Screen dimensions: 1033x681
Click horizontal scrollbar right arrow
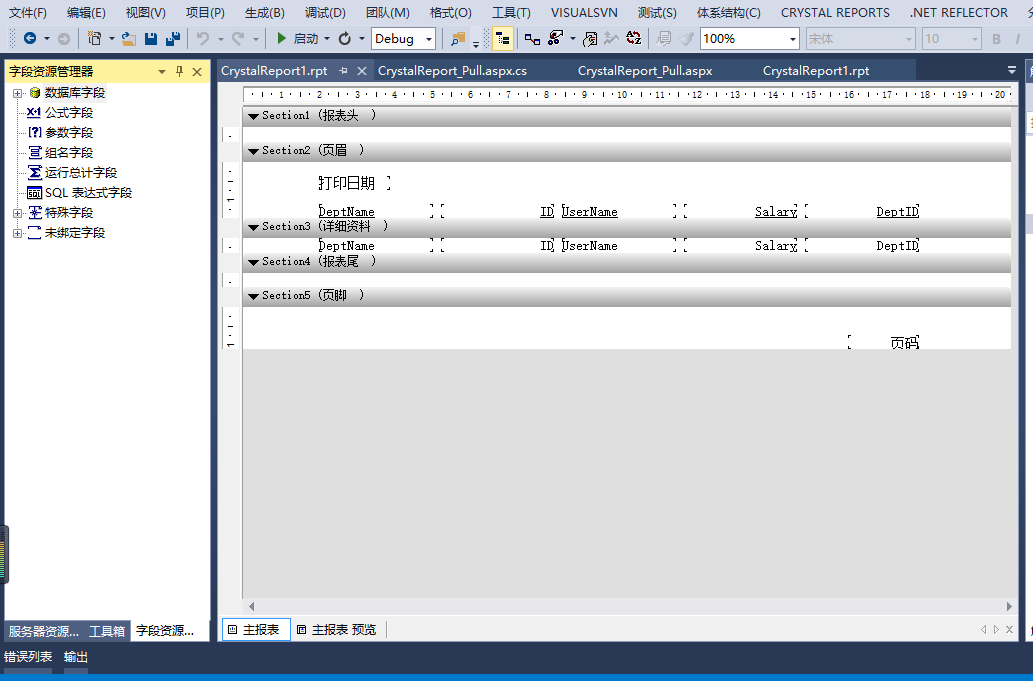coord(1009,607)
